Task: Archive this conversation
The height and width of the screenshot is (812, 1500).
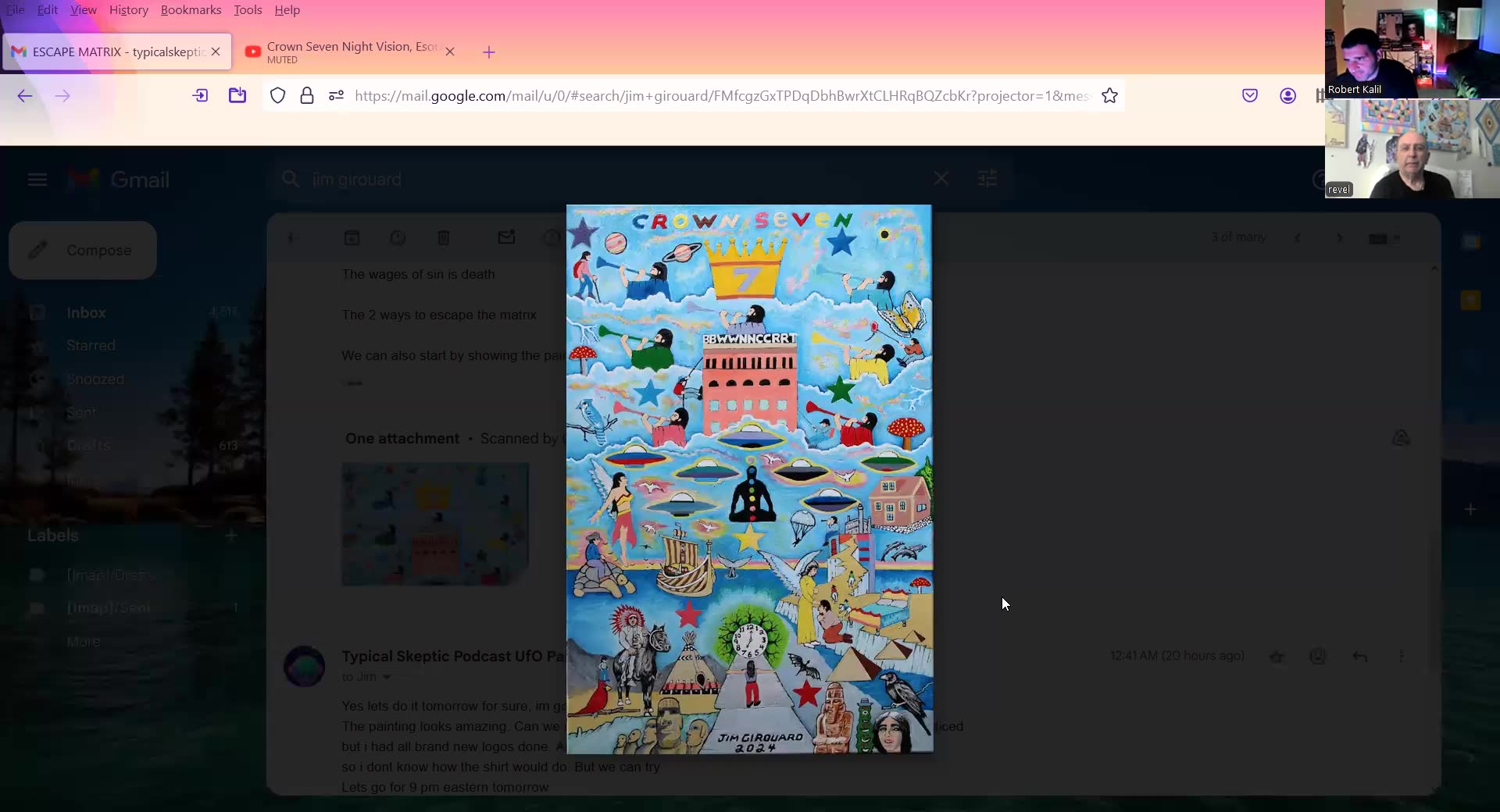Action: [352, 237]
